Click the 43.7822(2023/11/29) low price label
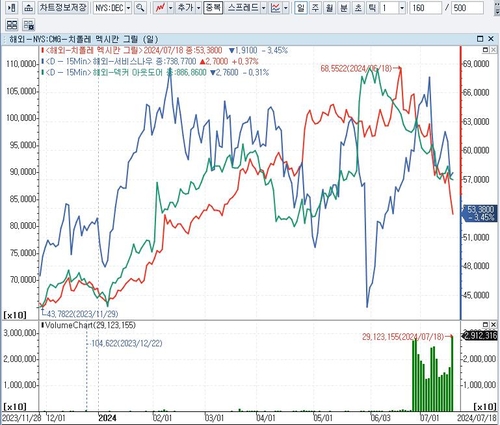The width and height of the screenshot is (500, 425). (x=83, y=314)
